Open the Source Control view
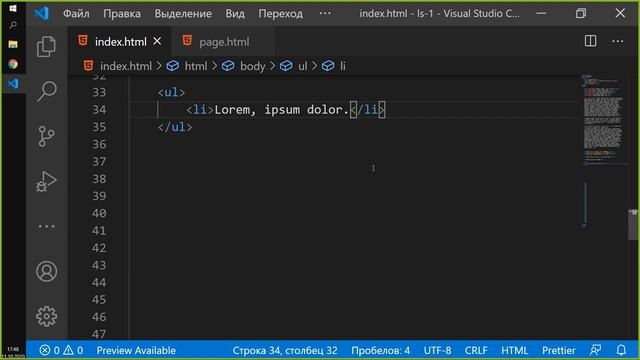The width and height of the screenshot is (640, 360). click(47, 136)
